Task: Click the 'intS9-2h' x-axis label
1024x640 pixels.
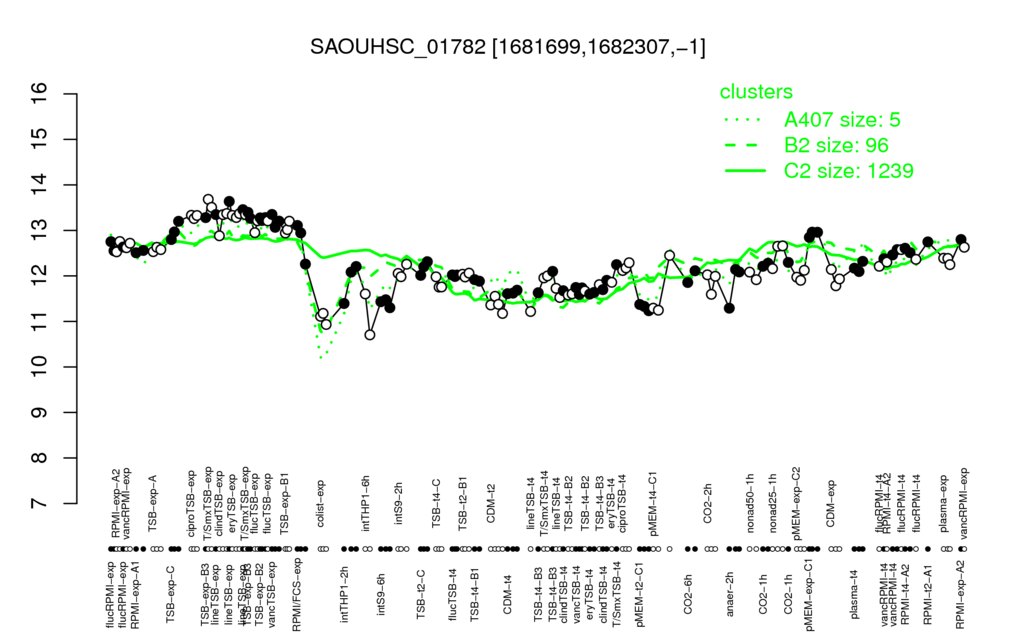Action: click(399, 504)
